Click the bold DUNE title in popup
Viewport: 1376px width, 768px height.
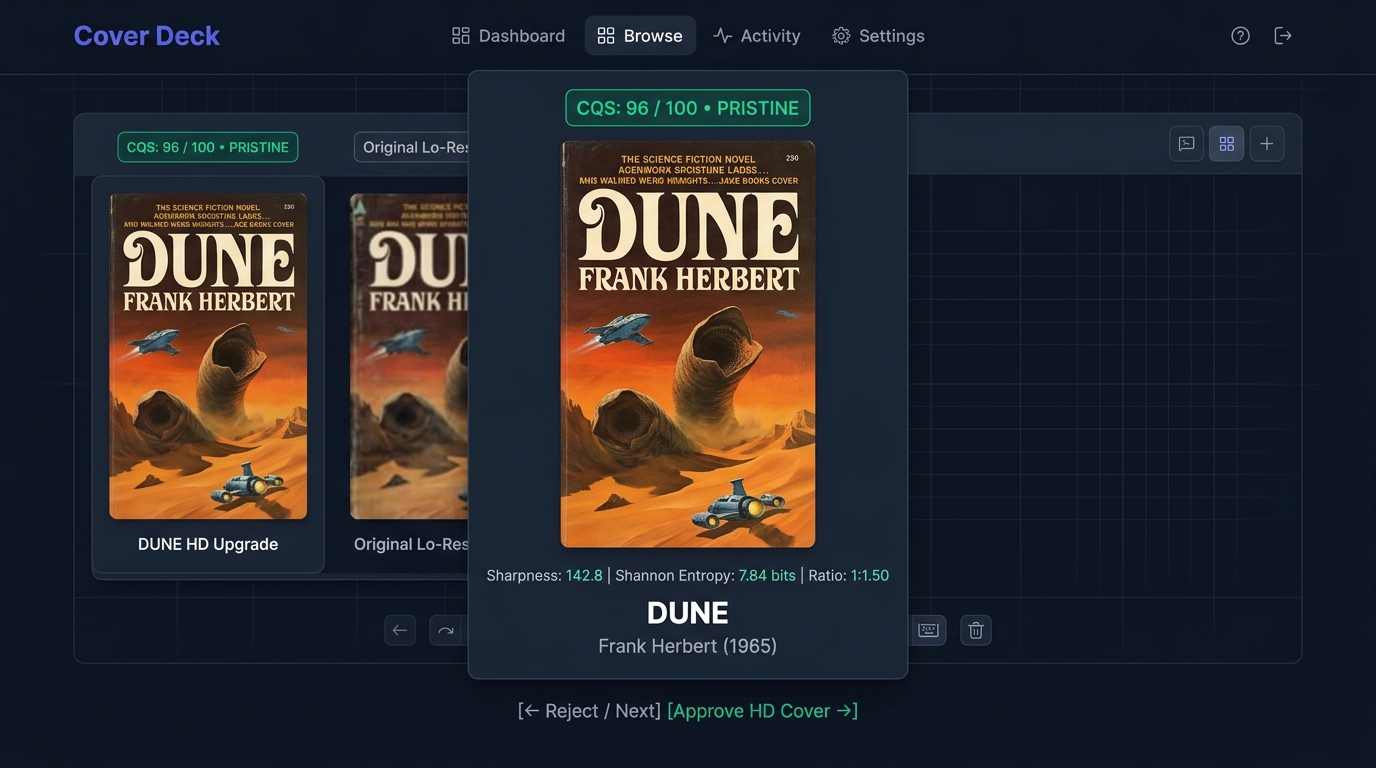(x=688, y=612)
